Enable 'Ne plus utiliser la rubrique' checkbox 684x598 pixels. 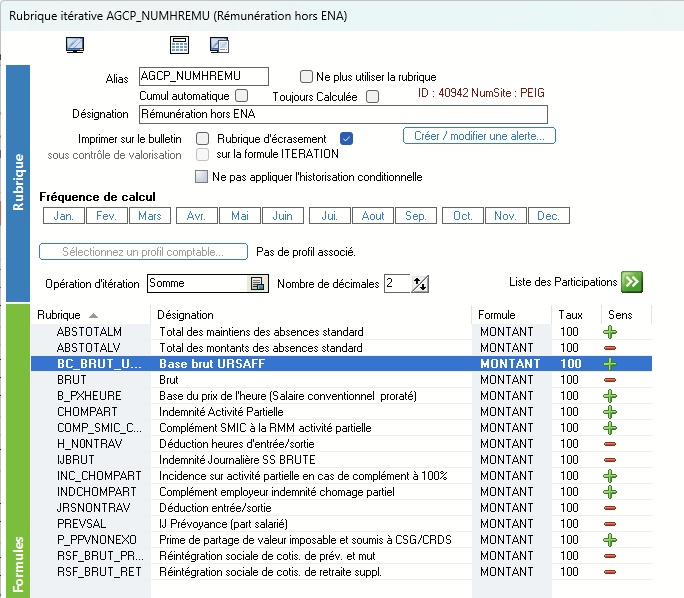pyautogui.click(x=307, y=76)
